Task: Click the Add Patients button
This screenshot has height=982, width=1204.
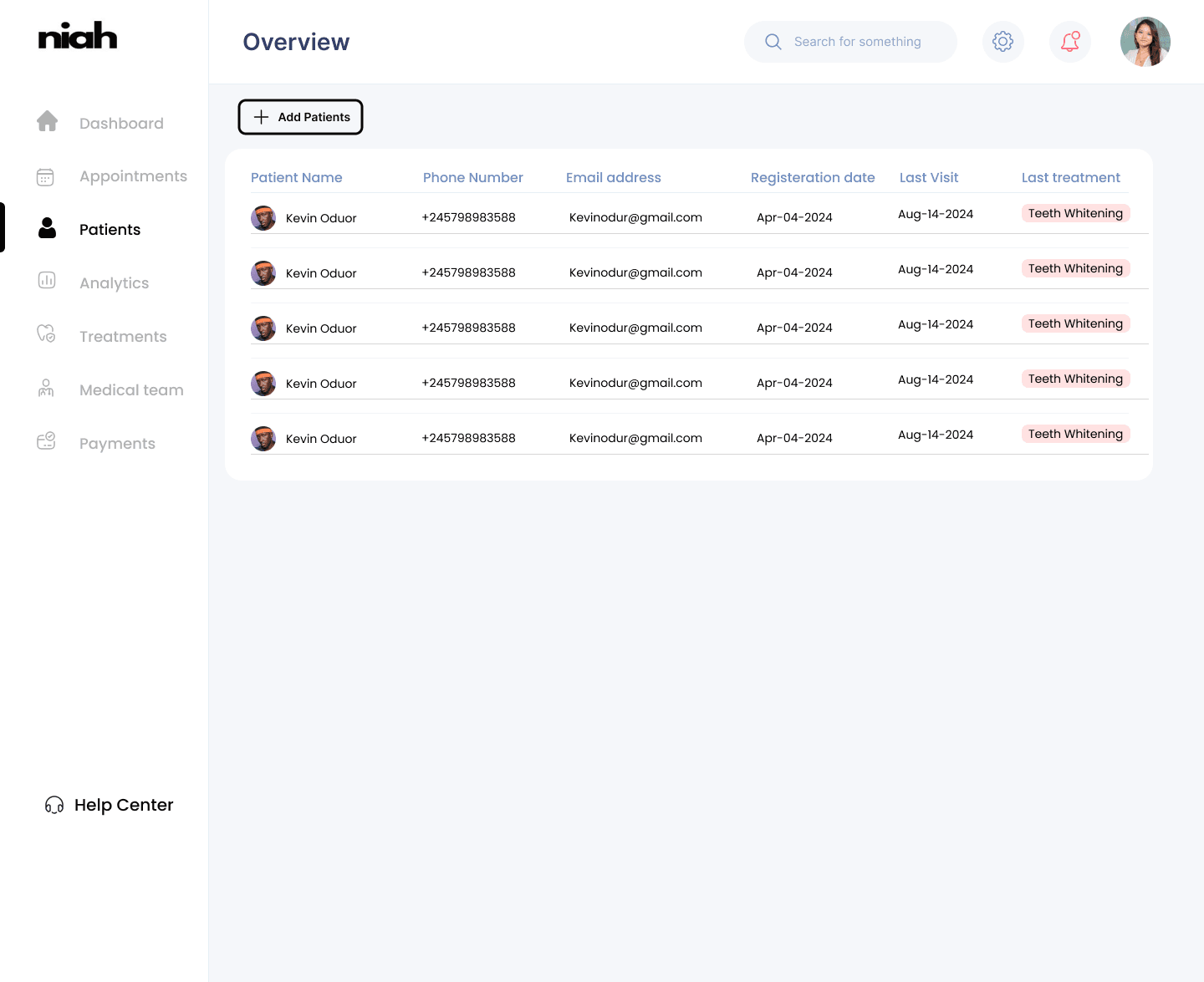Action: coord(301,117)
